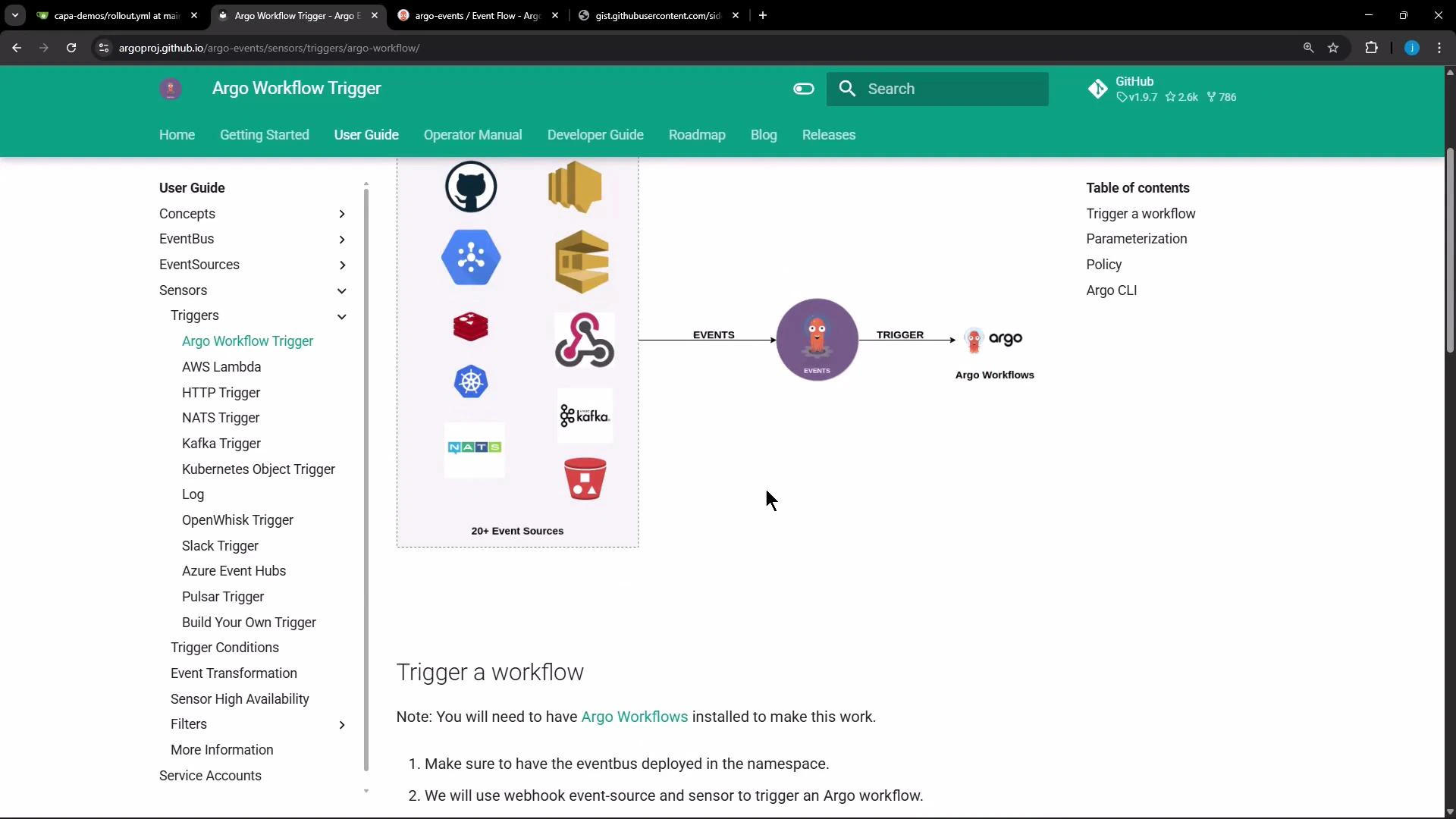1456x819 pixels.
Task: Click the search magnifier icon
Action: tap(848, 89)
